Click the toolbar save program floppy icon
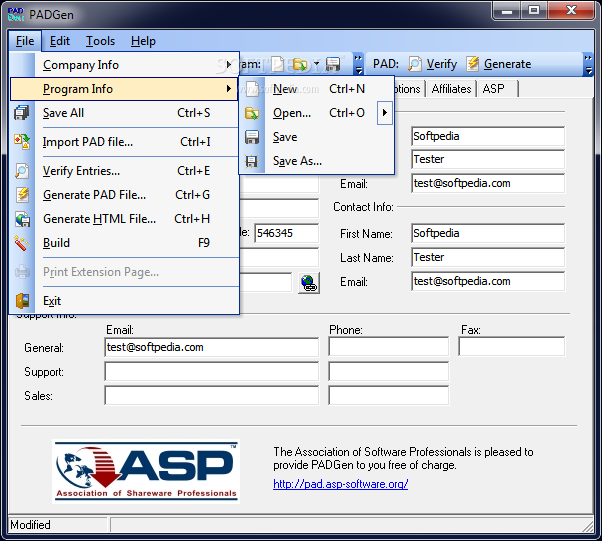The image size is (602, 541). coord(333,64)
